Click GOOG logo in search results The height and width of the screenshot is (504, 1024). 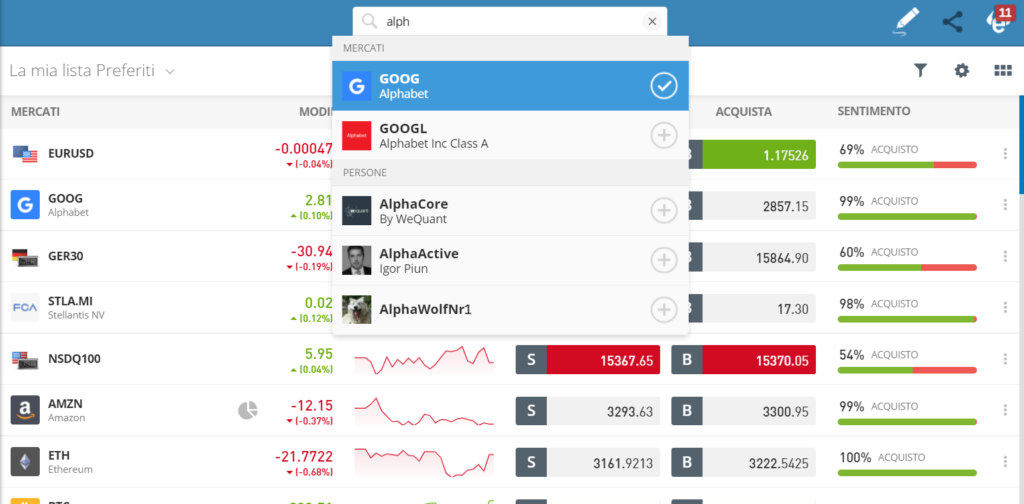pos(357,86)
